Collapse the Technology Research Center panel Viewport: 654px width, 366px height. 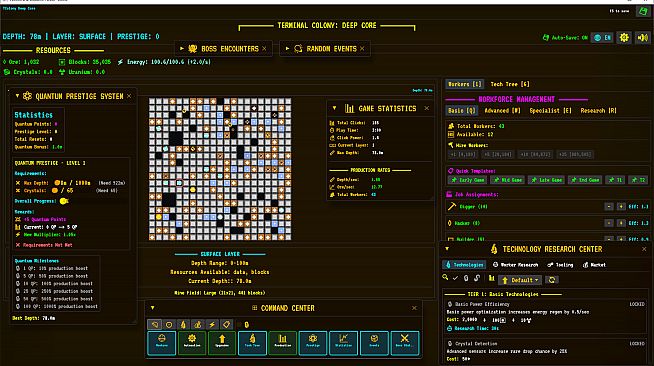(x=447, y=249)
